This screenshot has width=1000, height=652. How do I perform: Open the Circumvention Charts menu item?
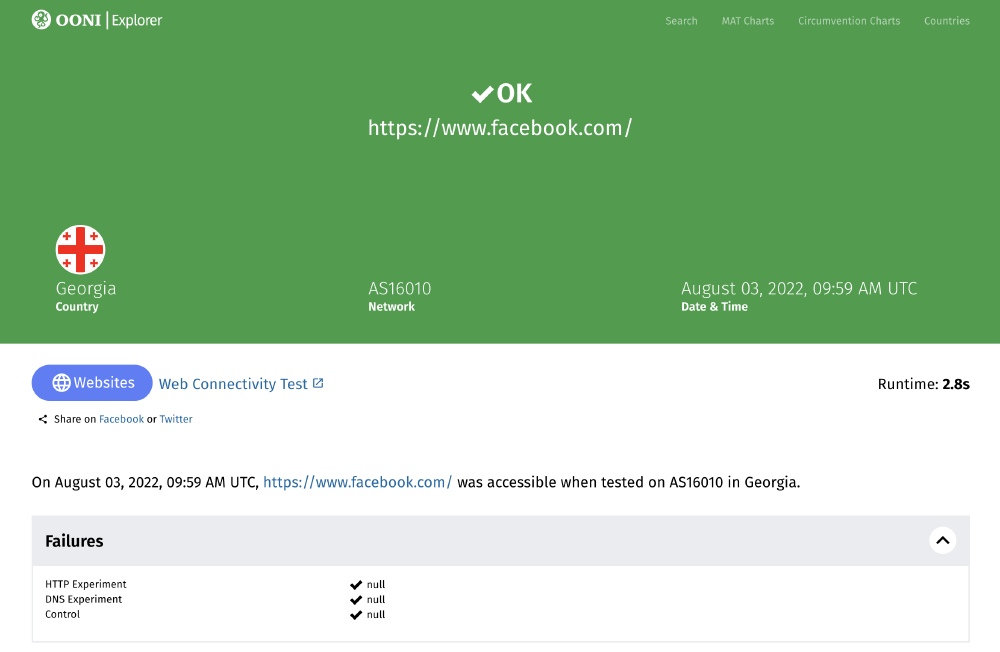point(849,20)
